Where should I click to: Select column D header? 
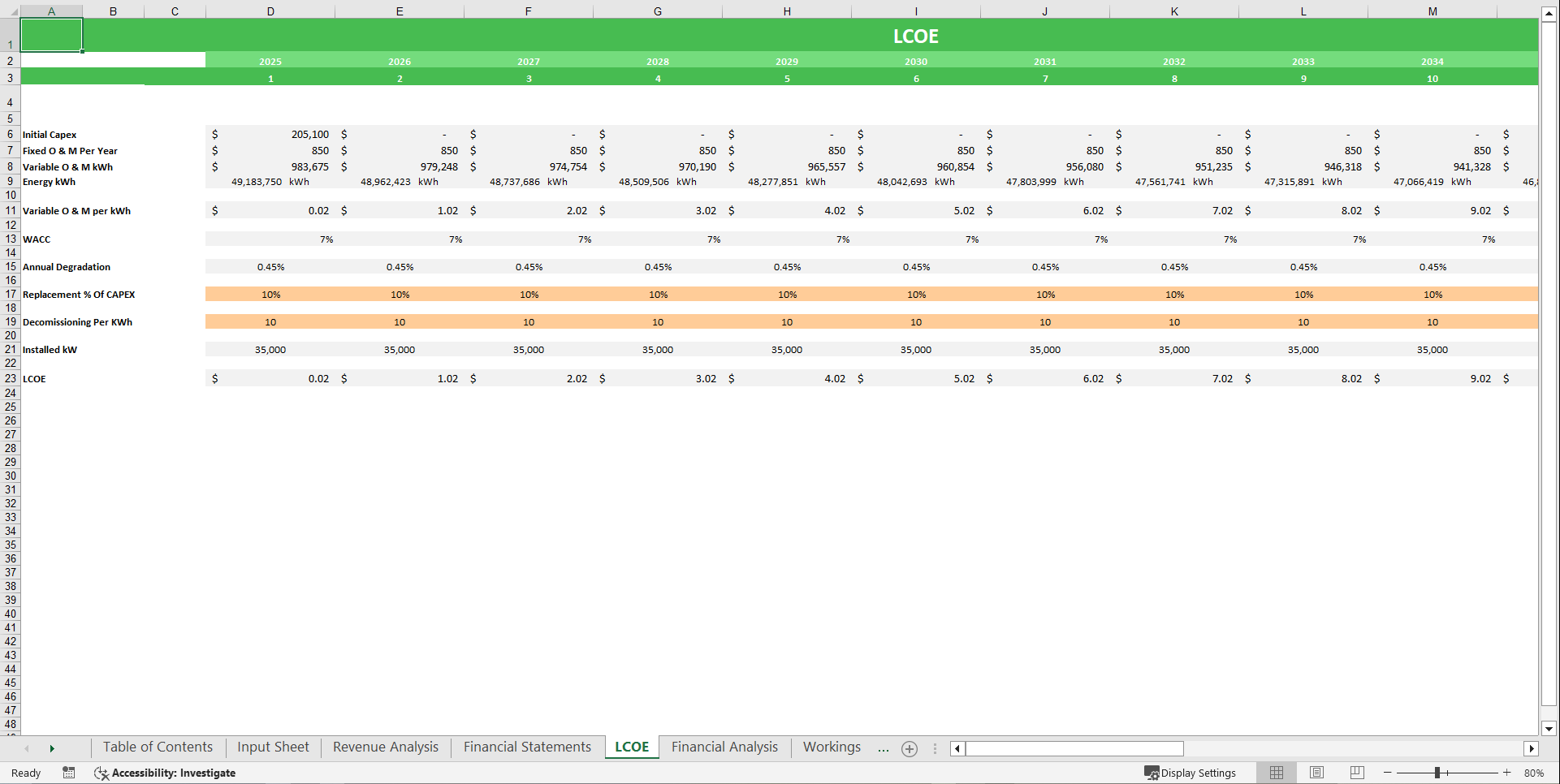point(270,11)
